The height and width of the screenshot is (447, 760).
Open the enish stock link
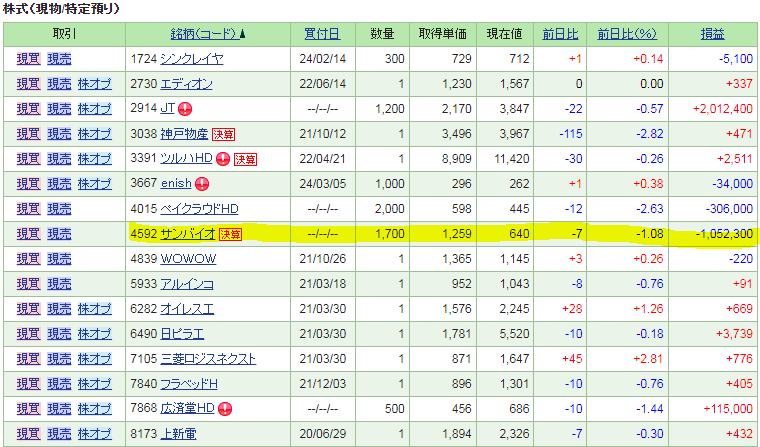click(176, 183)
